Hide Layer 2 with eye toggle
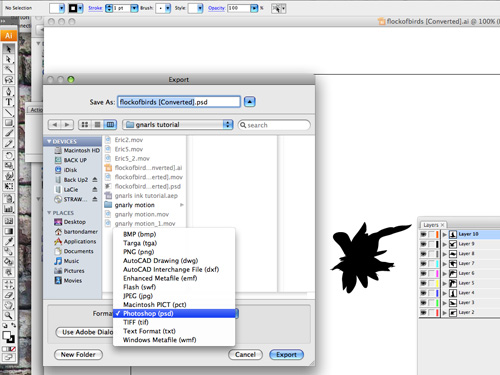Viewport: 500px width, 375px height. coord(423,313)
